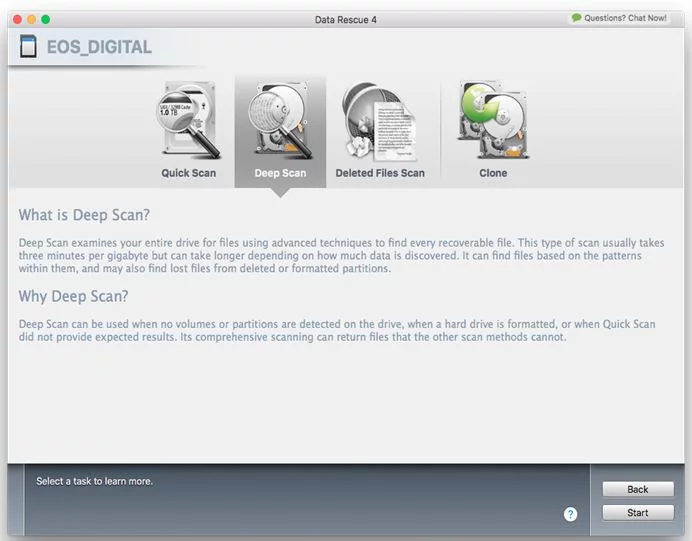Choose the Deleted Files Scan trash icon
Screen dimensions: 692x541
click(x=380, y=121)
